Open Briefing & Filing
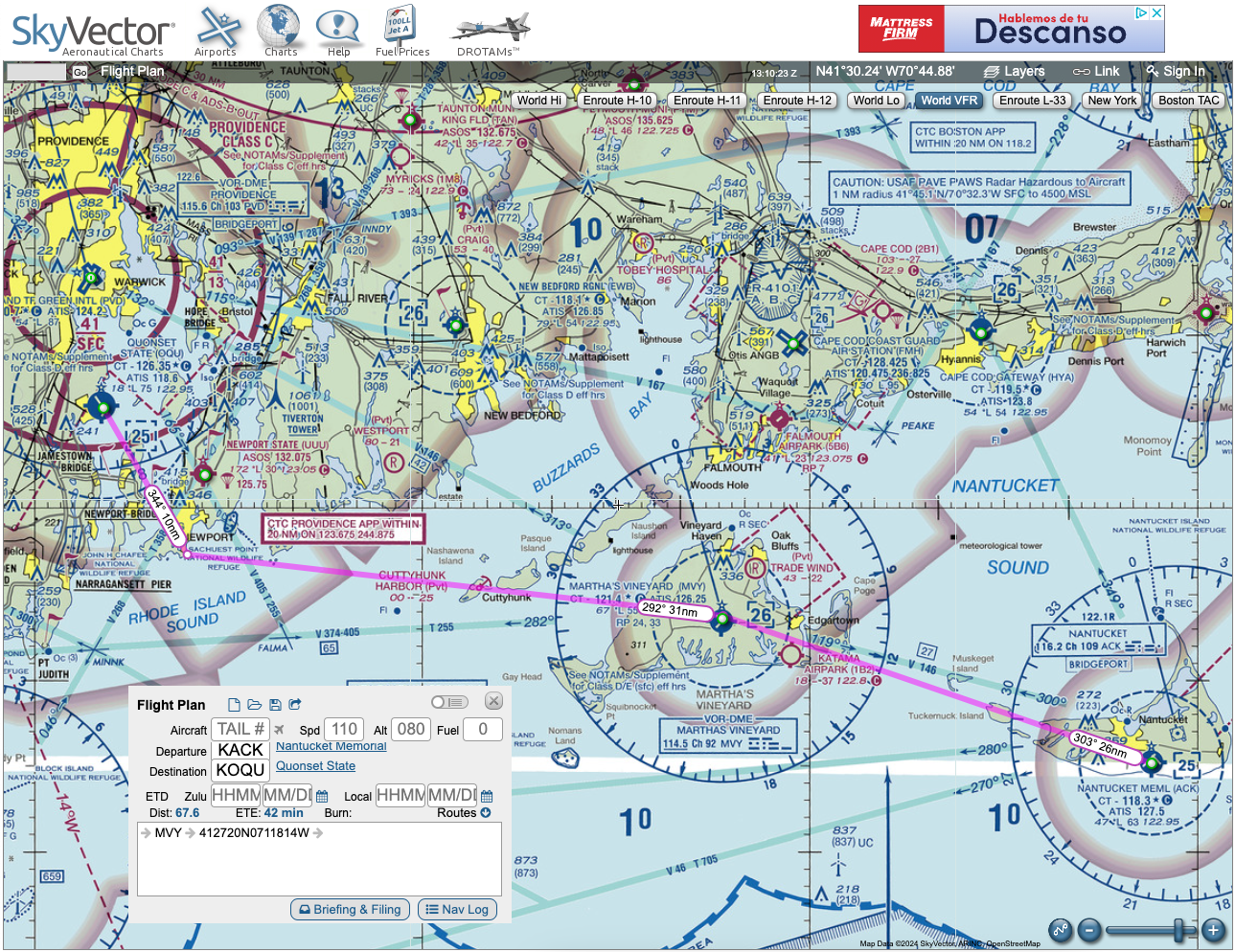This screenshot has width=1235, height=952. [351, 910]
